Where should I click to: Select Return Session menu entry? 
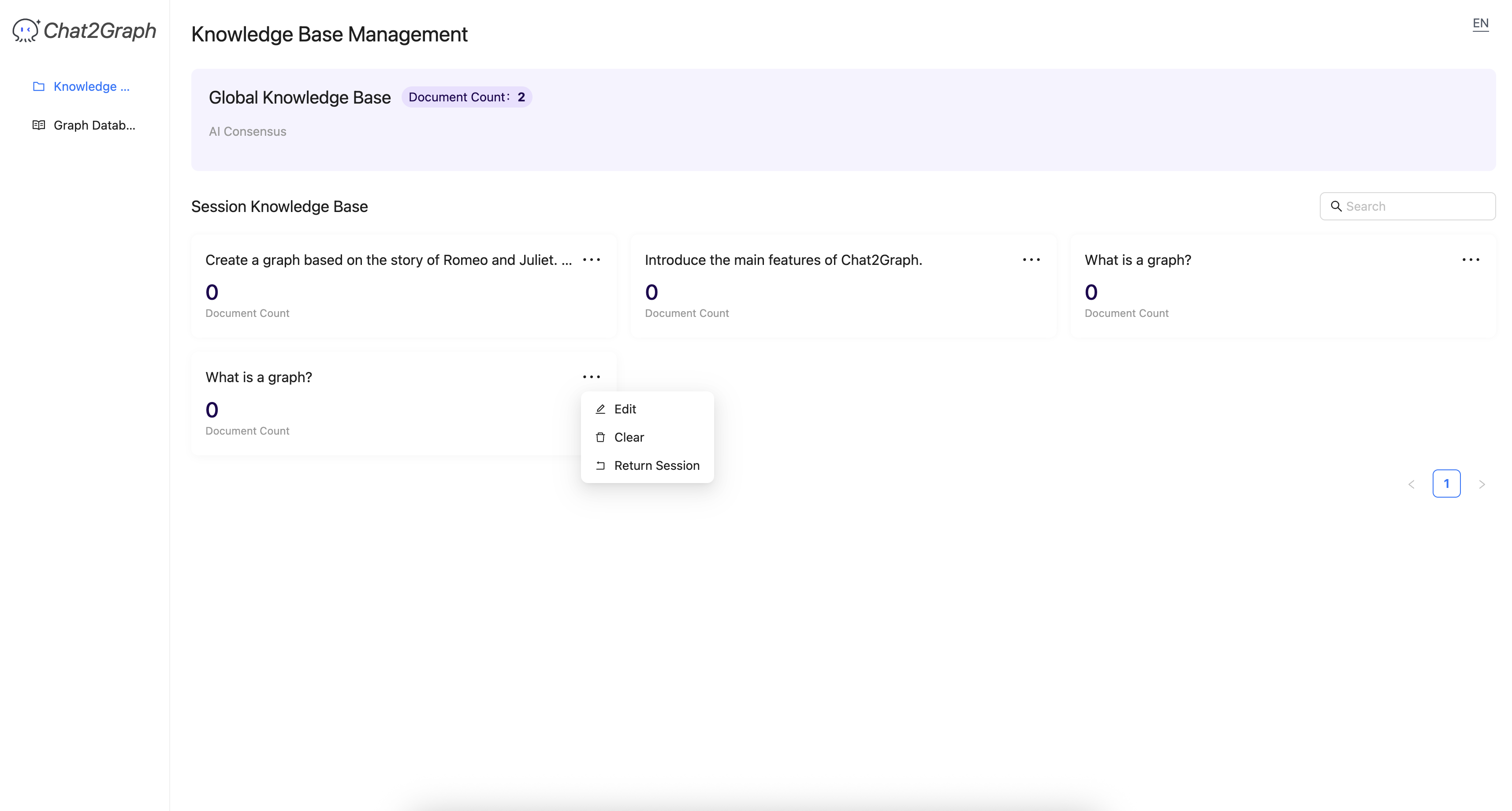pyautogui.click(x=656, y=466)
